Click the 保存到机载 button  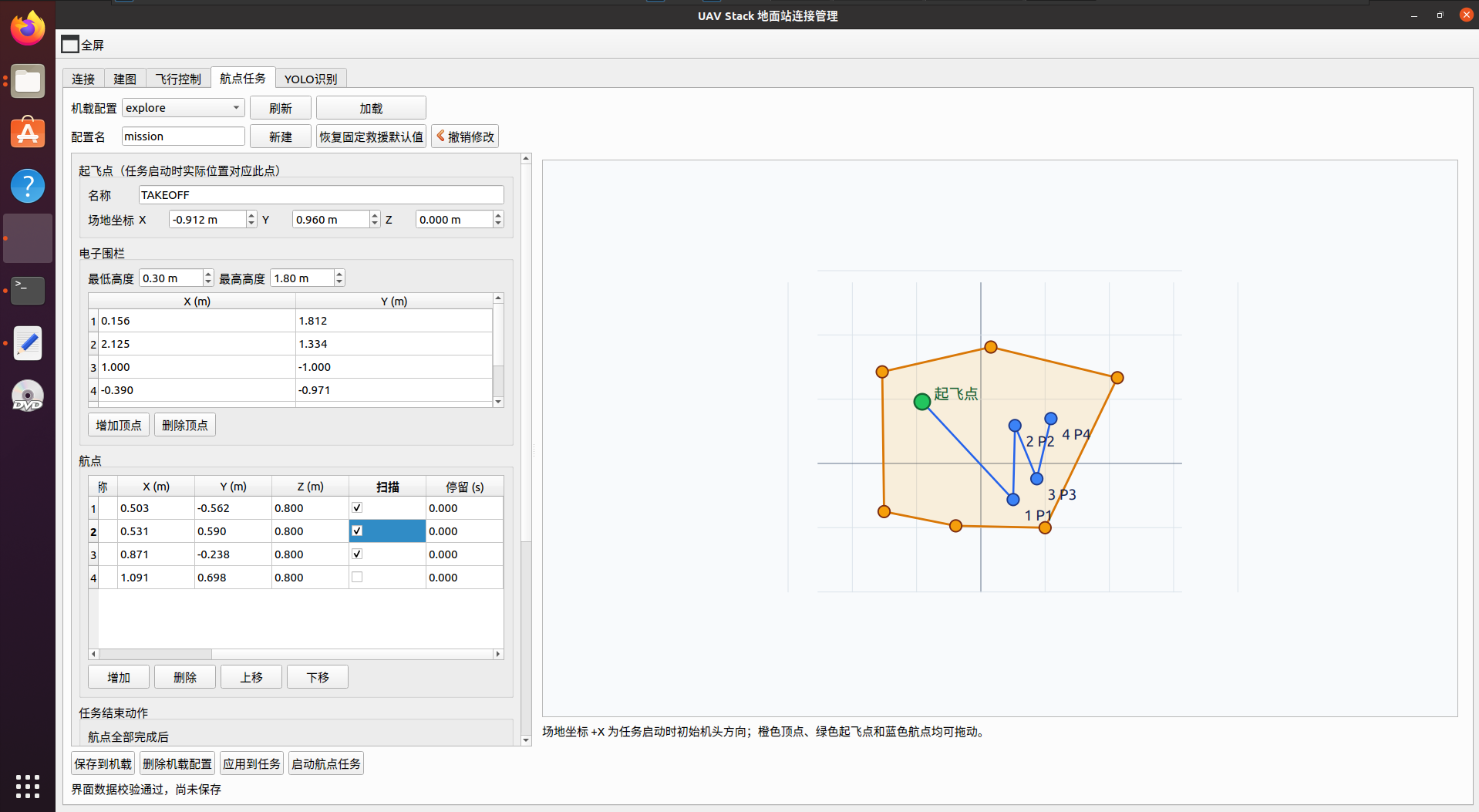(x=103, y=763)
